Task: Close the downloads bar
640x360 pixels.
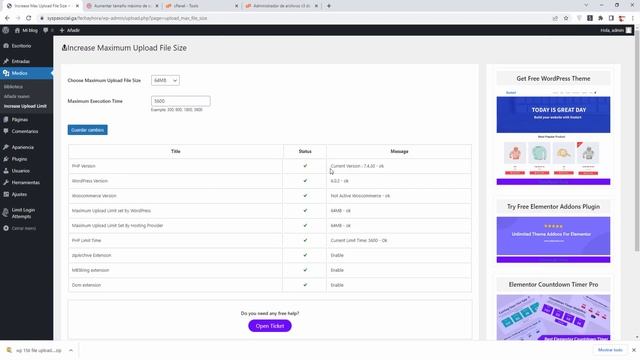Action: tap(633, 350)
